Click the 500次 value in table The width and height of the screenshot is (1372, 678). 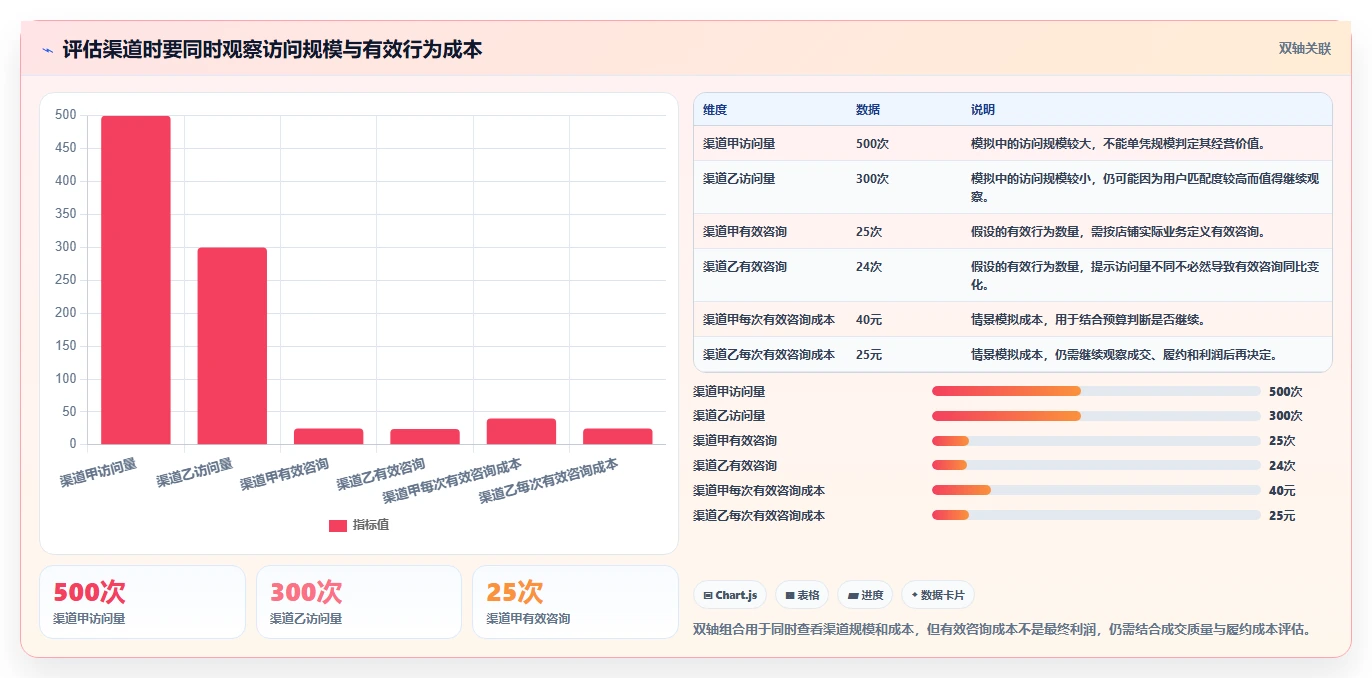click(872, 144)
